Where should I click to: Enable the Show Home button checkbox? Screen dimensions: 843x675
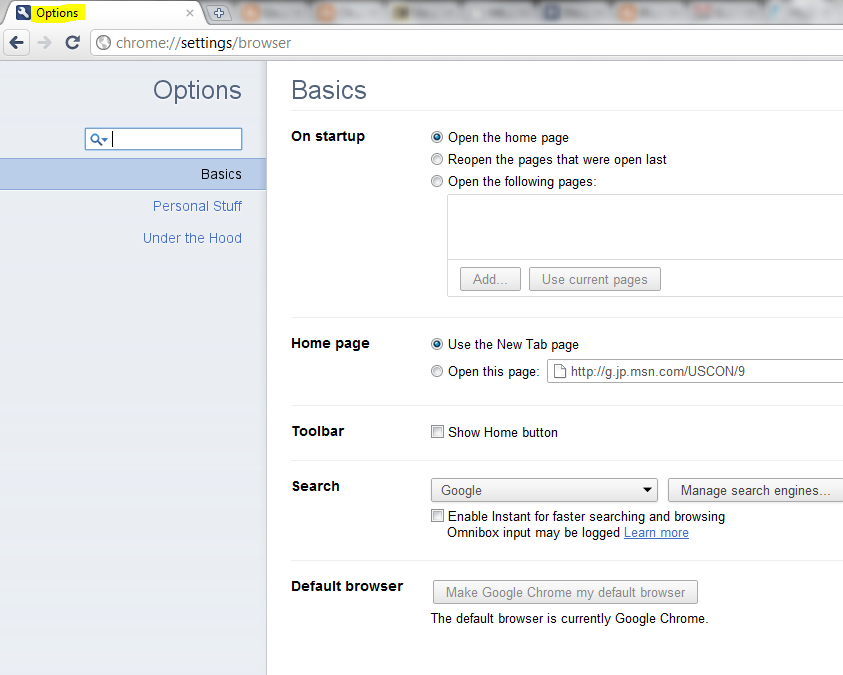click(437, 432)
